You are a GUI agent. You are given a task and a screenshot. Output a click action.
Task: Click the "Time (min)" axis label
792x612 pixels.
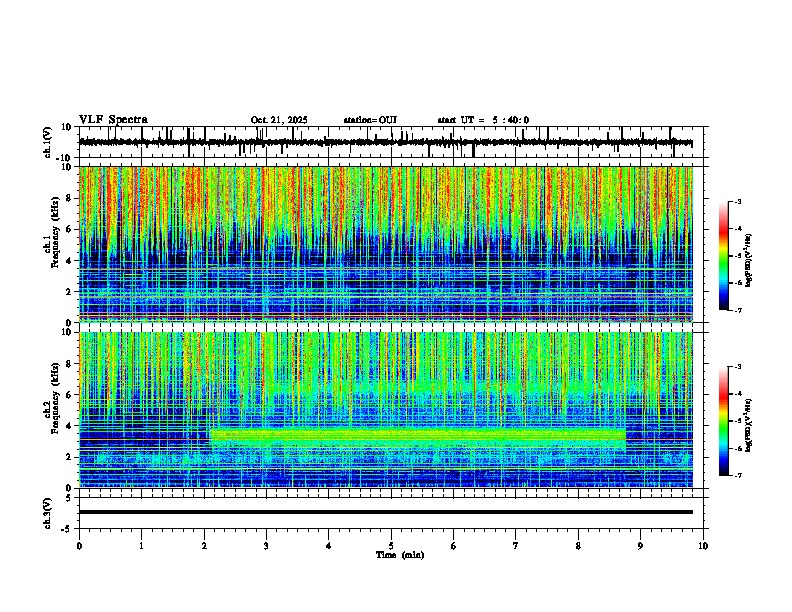400,555
